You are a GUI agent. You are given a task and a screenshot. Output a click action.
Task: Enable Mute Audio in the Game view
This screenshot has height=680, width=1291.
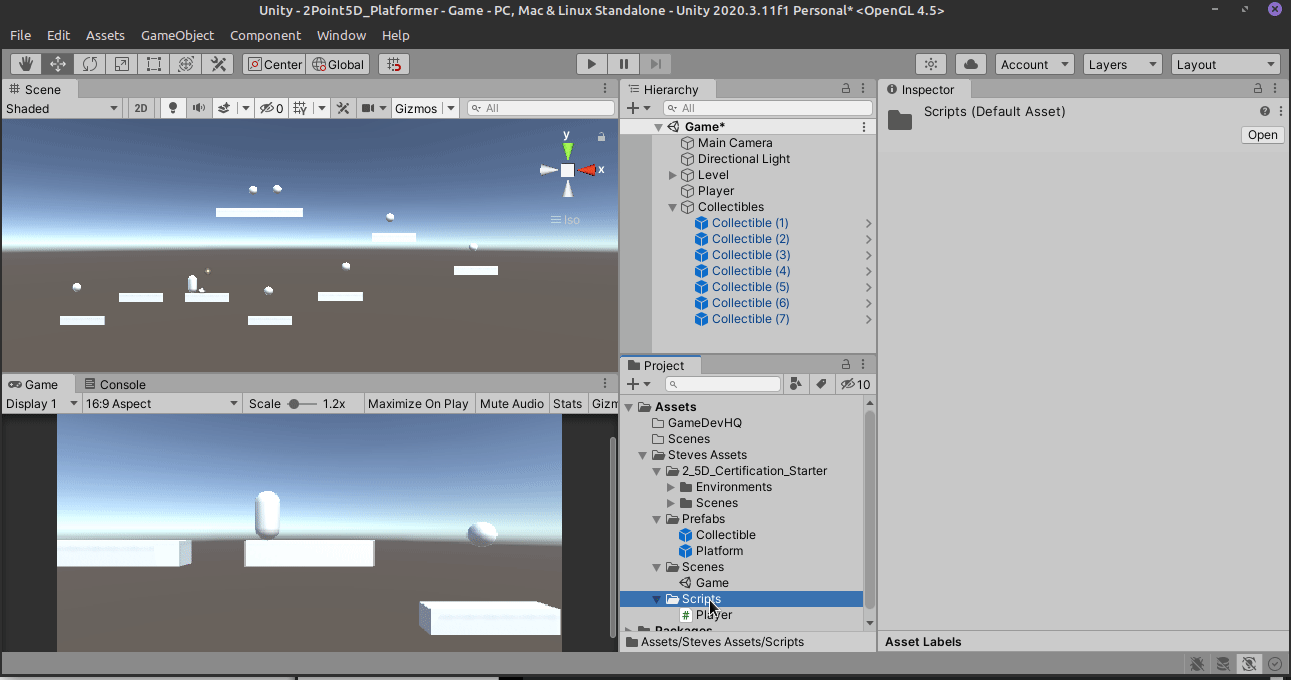tap(511, 403)
